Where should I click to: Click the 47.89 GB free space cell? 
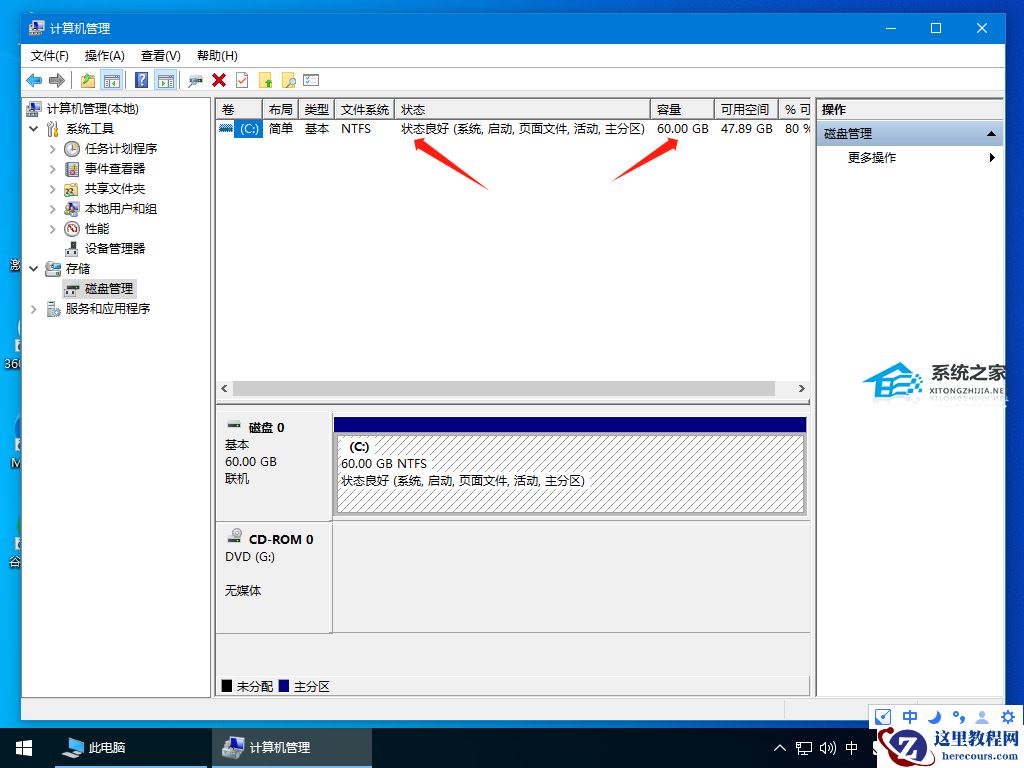point(746,129)
